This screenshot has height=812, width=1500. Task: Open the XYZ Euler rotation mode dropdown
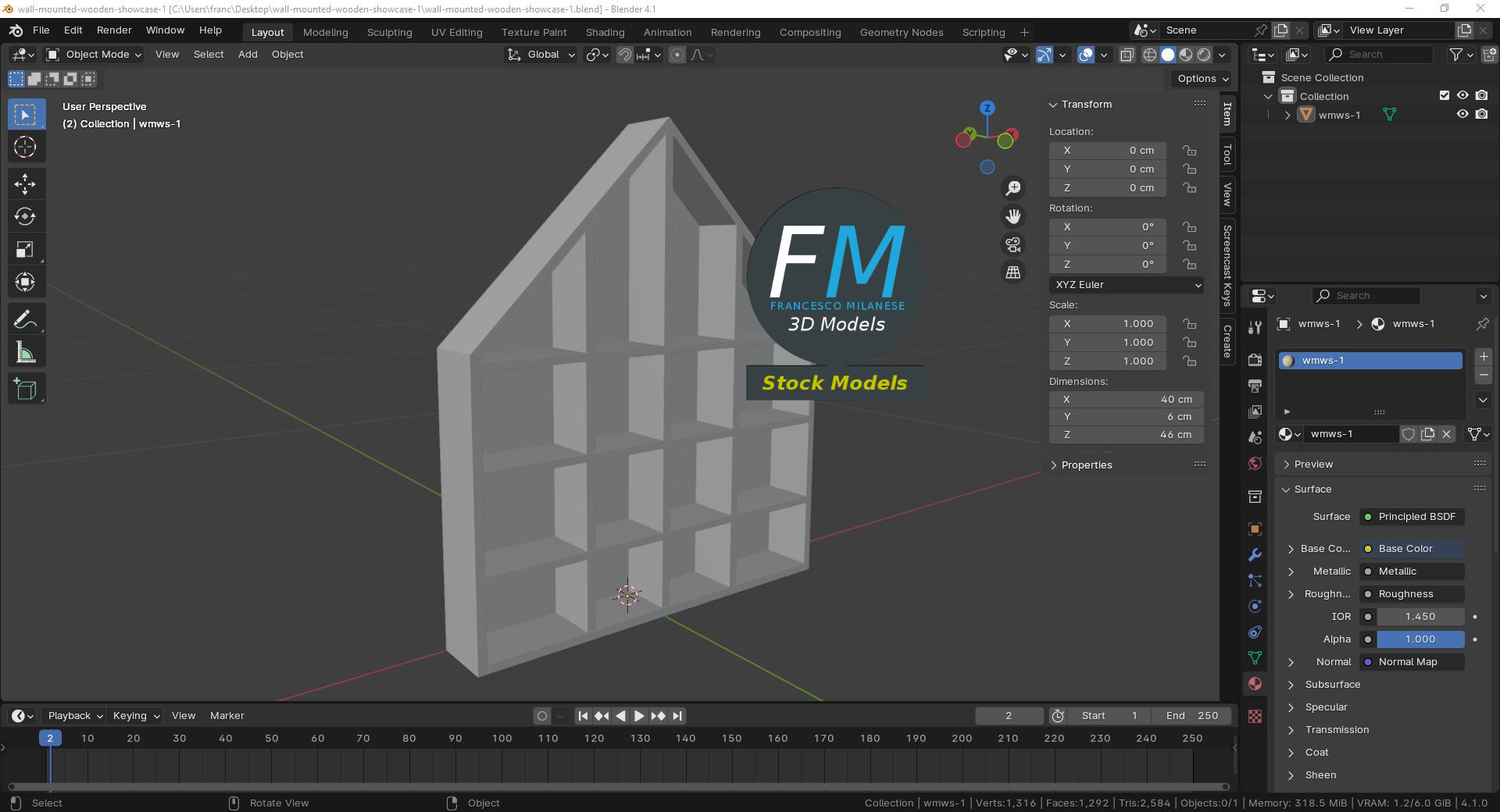[x=1127, y=285]
